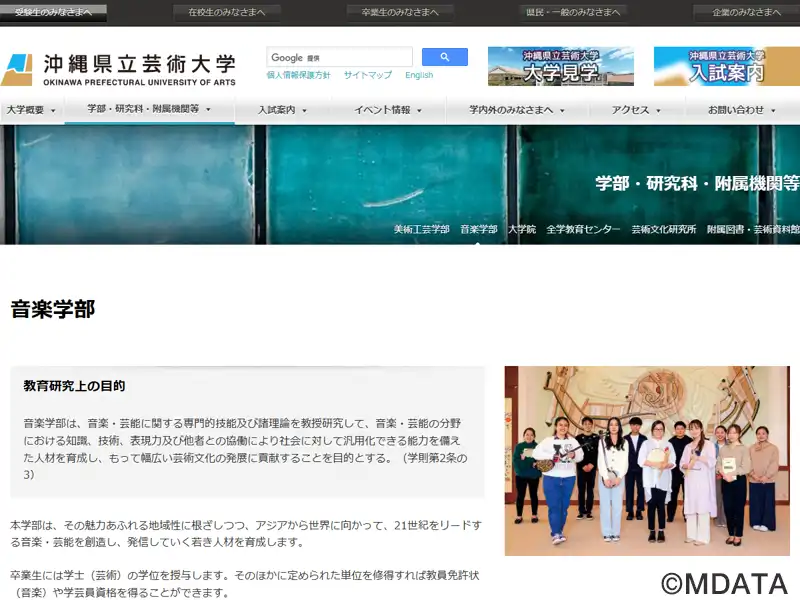Open the 個人情報保護方針 link
The height and width of the screenshot is (600, 800).
pos(298,75)
